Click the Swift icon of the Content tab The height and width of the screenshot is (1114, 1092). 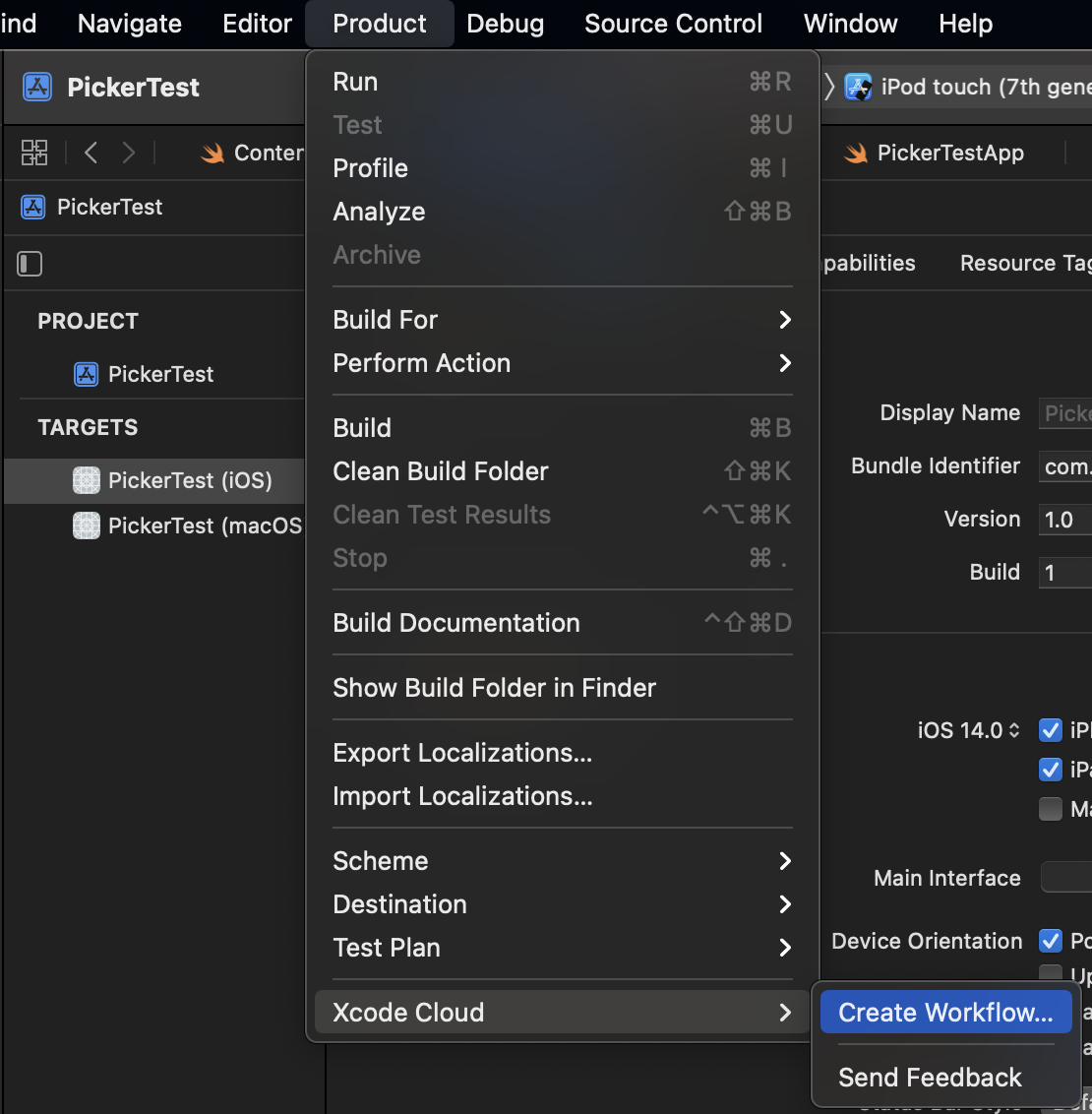point(212,153)
